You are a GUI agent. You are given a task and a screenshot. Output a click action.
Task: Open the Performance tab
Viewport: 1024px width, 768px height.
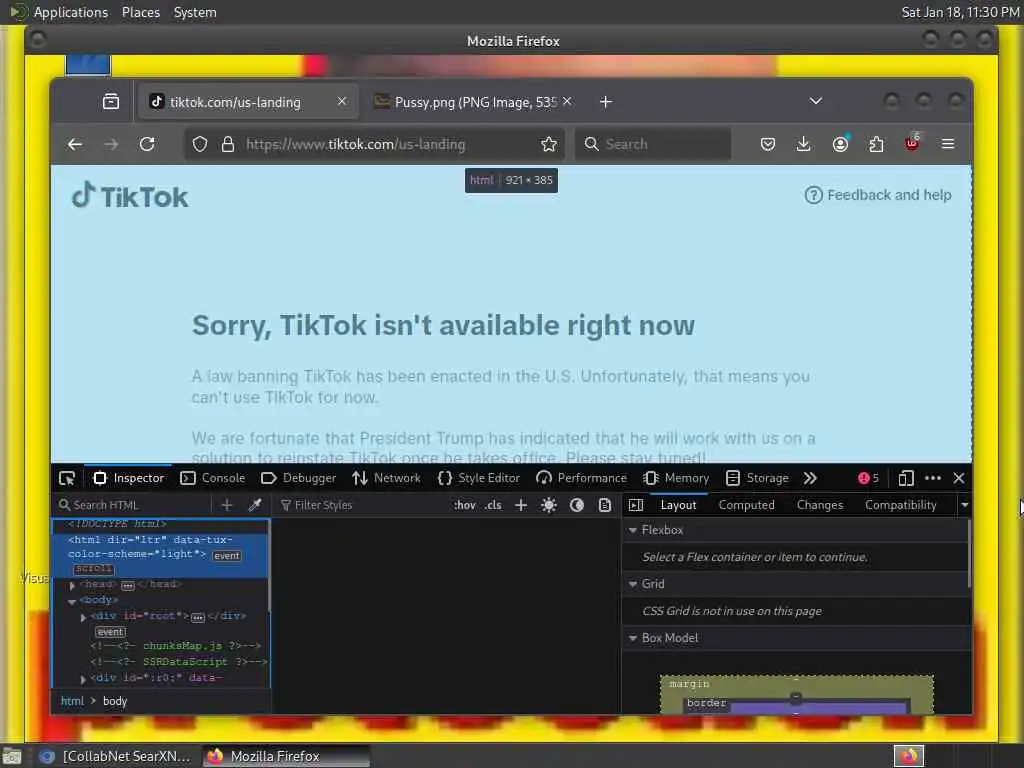(x=581, y=478)
